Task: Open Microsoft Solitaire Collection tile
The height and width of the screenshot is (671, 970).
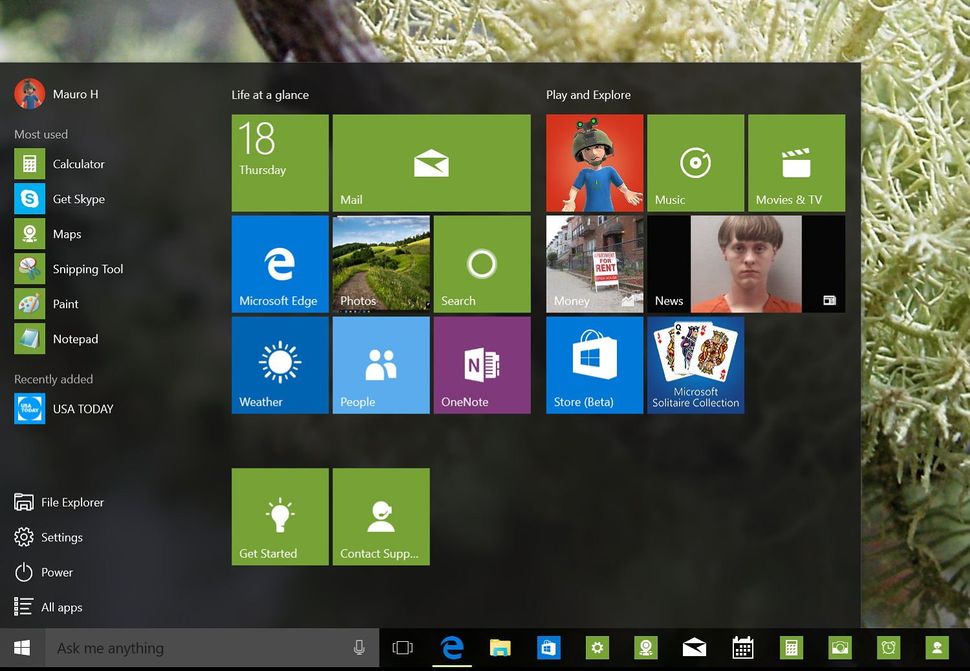Action: (695, 364)
